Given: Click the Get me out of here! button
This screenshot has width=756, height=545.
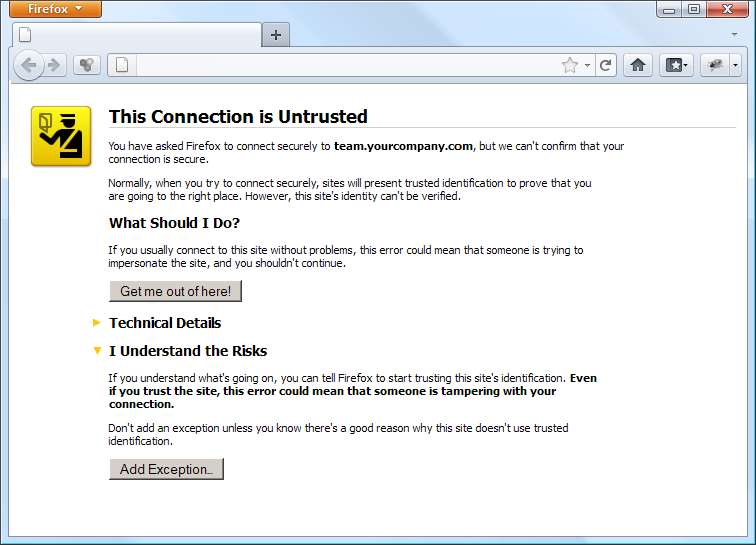Looking at the screenshot, I should [x=176, y=291].
